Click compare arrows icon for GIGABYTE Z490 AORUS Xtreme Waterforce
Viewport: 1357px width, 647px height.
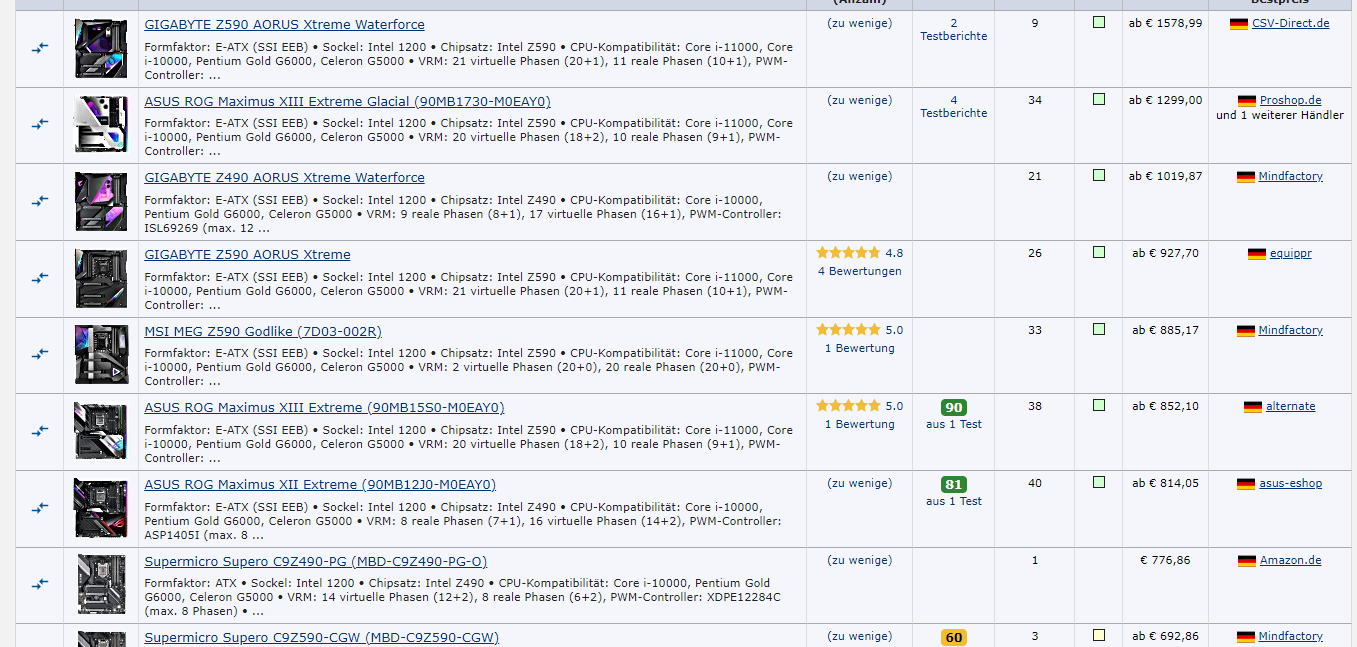point(40,201)
